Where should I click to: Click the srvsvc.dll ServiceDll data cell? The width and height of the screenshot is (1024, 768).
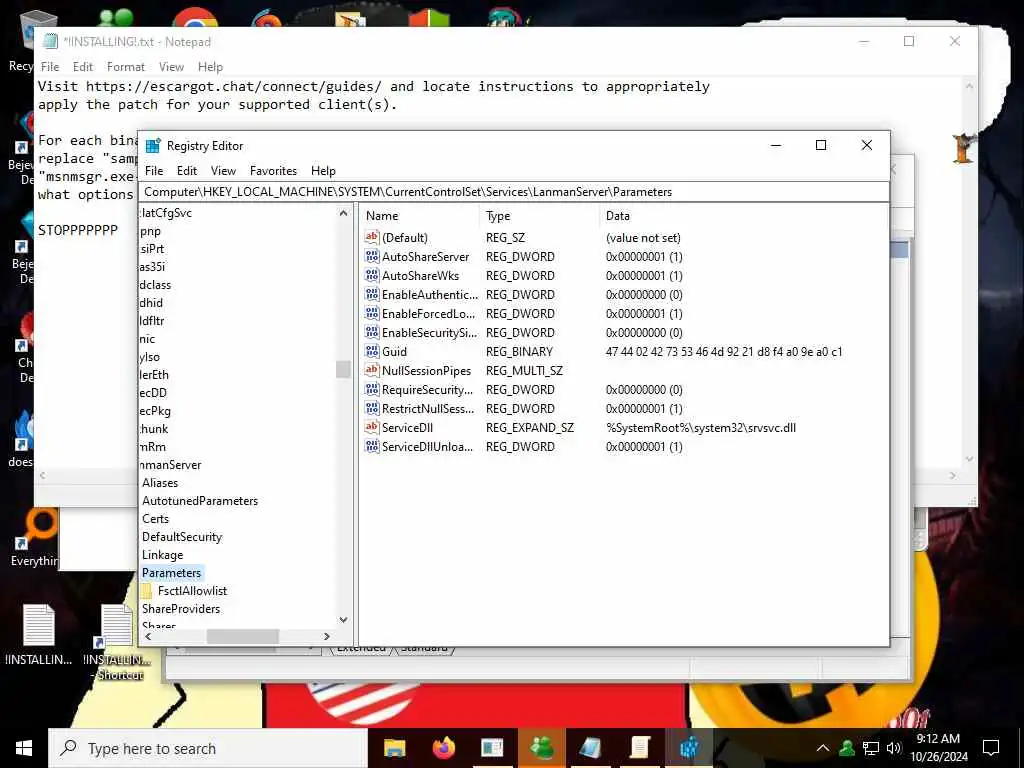701,428
